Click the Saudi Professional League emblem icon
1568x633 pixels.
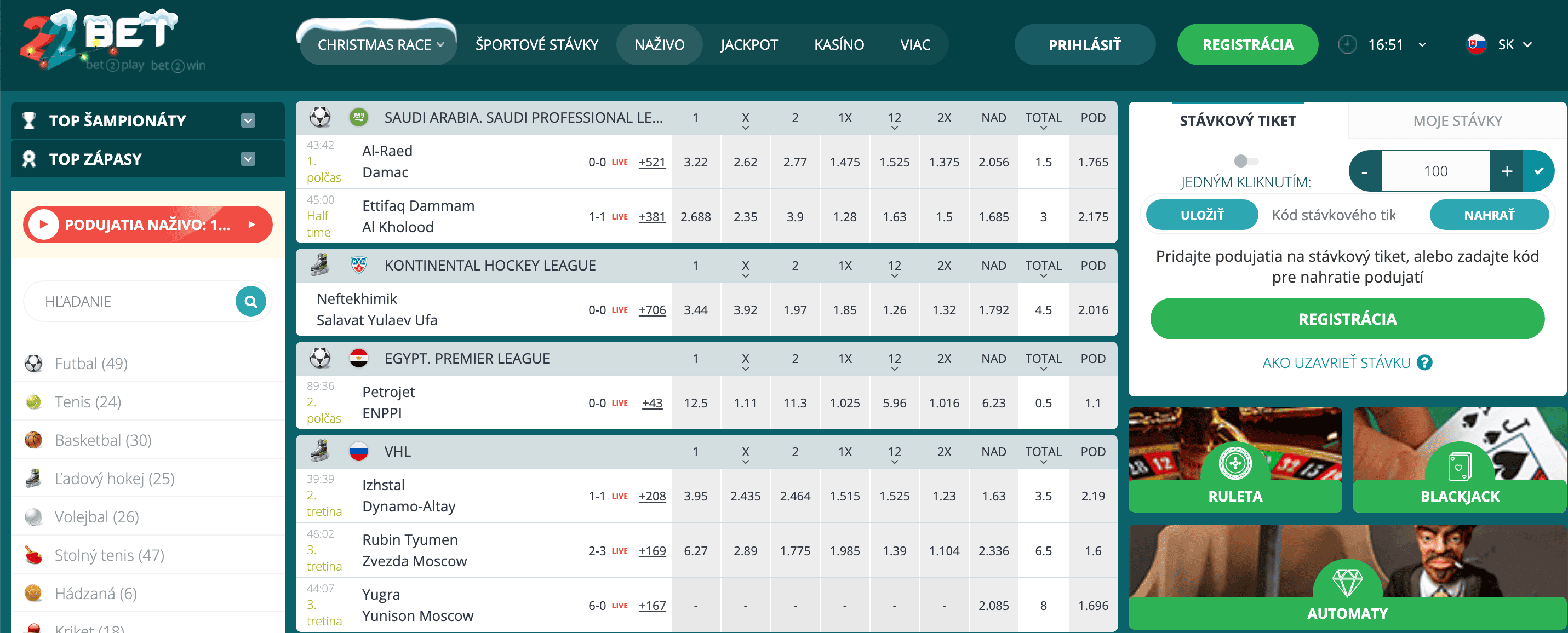359,118
